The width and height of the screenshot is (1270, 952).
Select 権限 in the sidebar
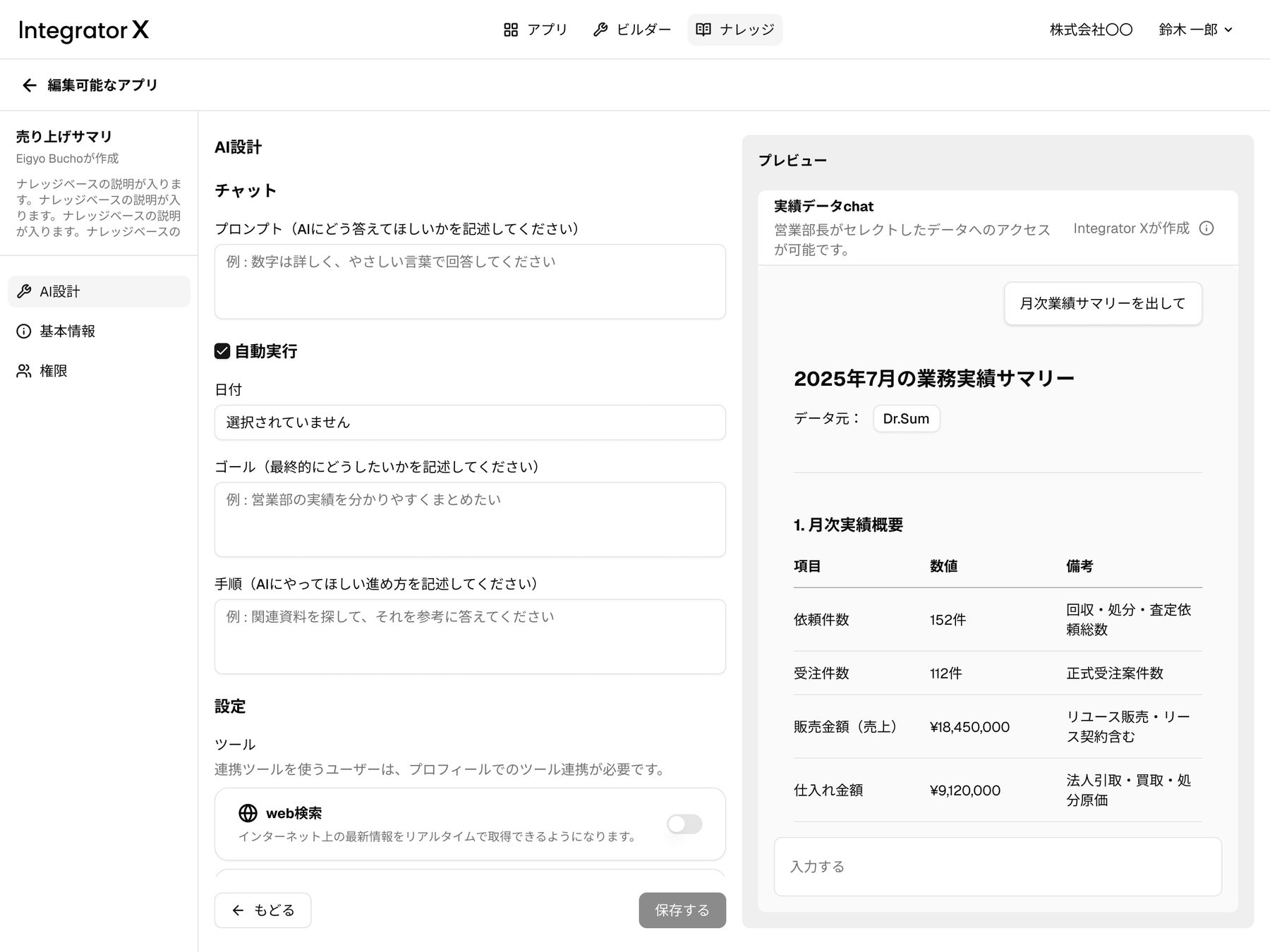tap(99, 371)
